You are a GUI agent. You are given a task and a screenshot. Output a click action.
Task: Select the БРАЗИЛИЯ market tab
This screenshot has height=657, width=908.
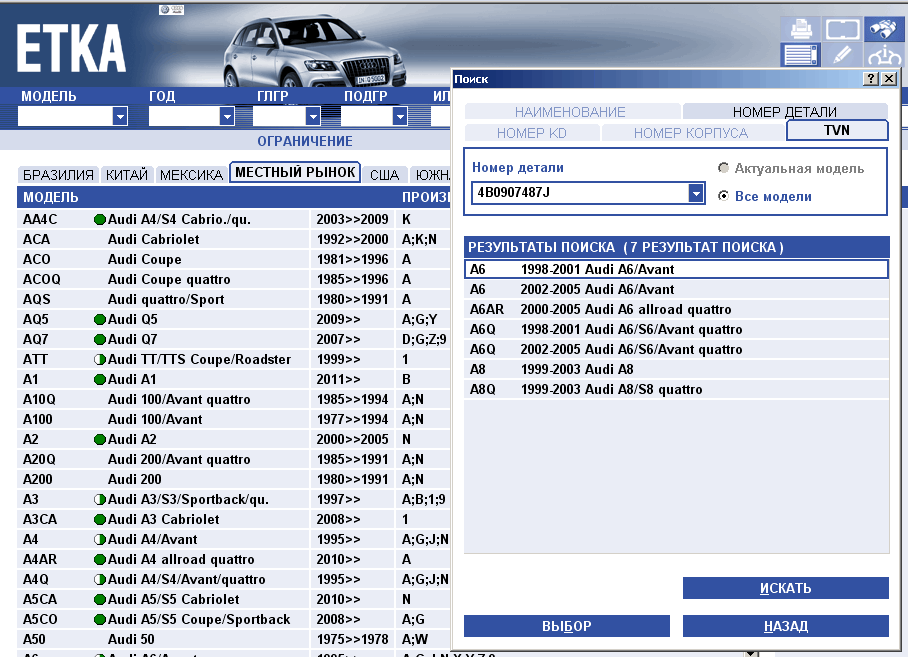pyautogui.click(x=58, y=175)
